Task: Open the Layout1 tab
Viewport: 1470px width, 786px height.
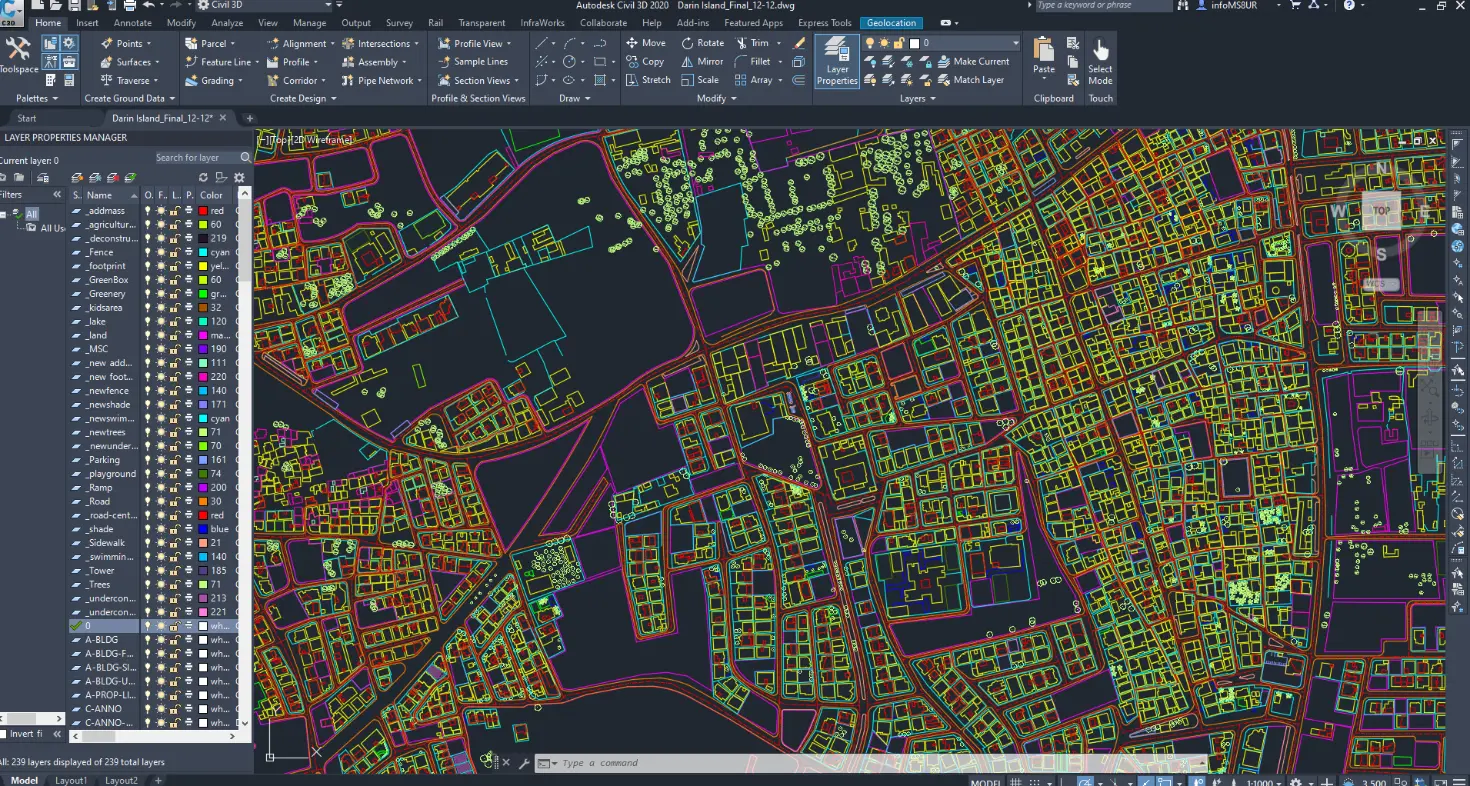Action: point(71,780)
